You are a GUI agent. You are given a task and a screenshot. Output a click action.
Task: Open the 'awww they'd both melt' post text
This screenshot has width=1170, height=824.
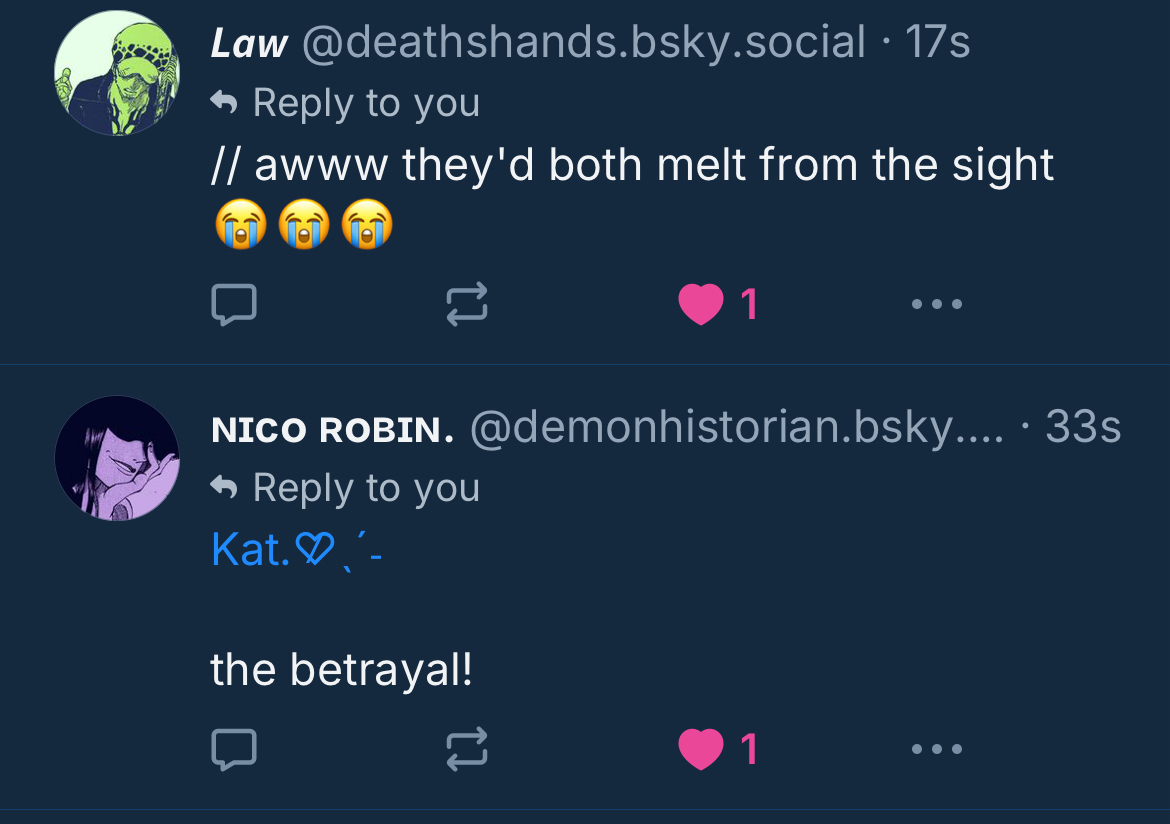(x=632, y=166)
